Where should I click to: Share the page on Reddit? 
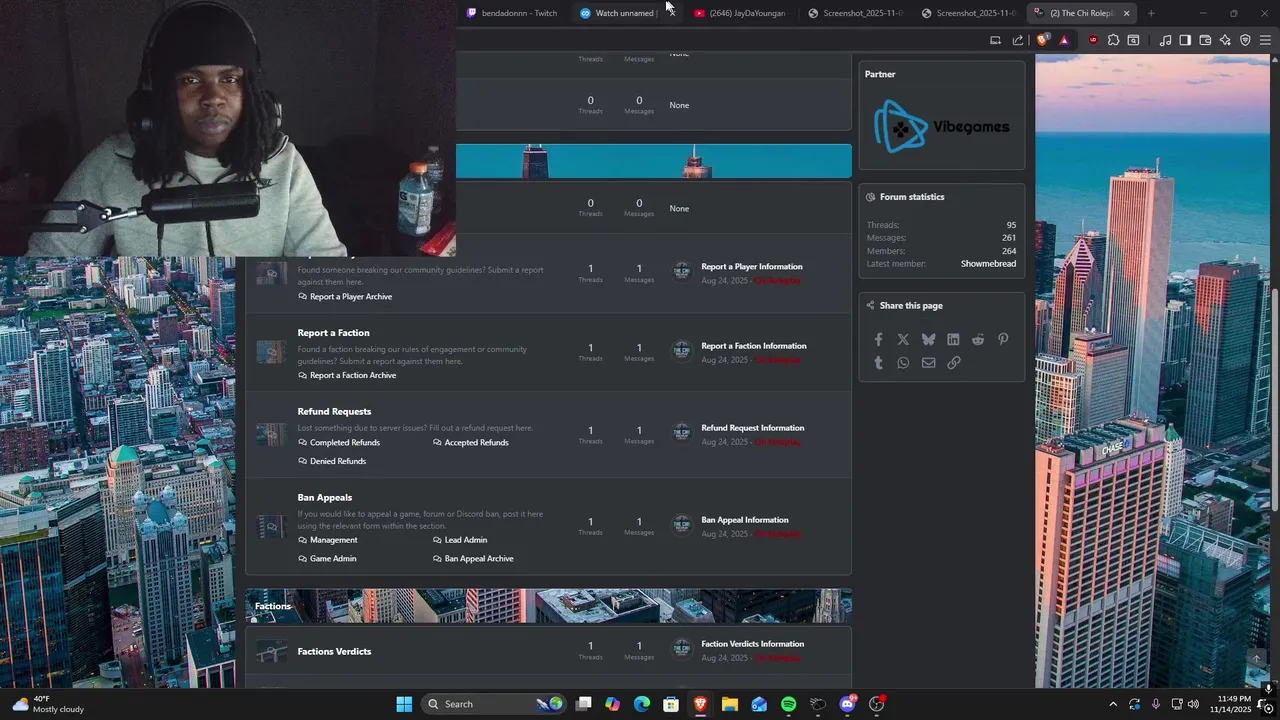click(x=978, y=340)
